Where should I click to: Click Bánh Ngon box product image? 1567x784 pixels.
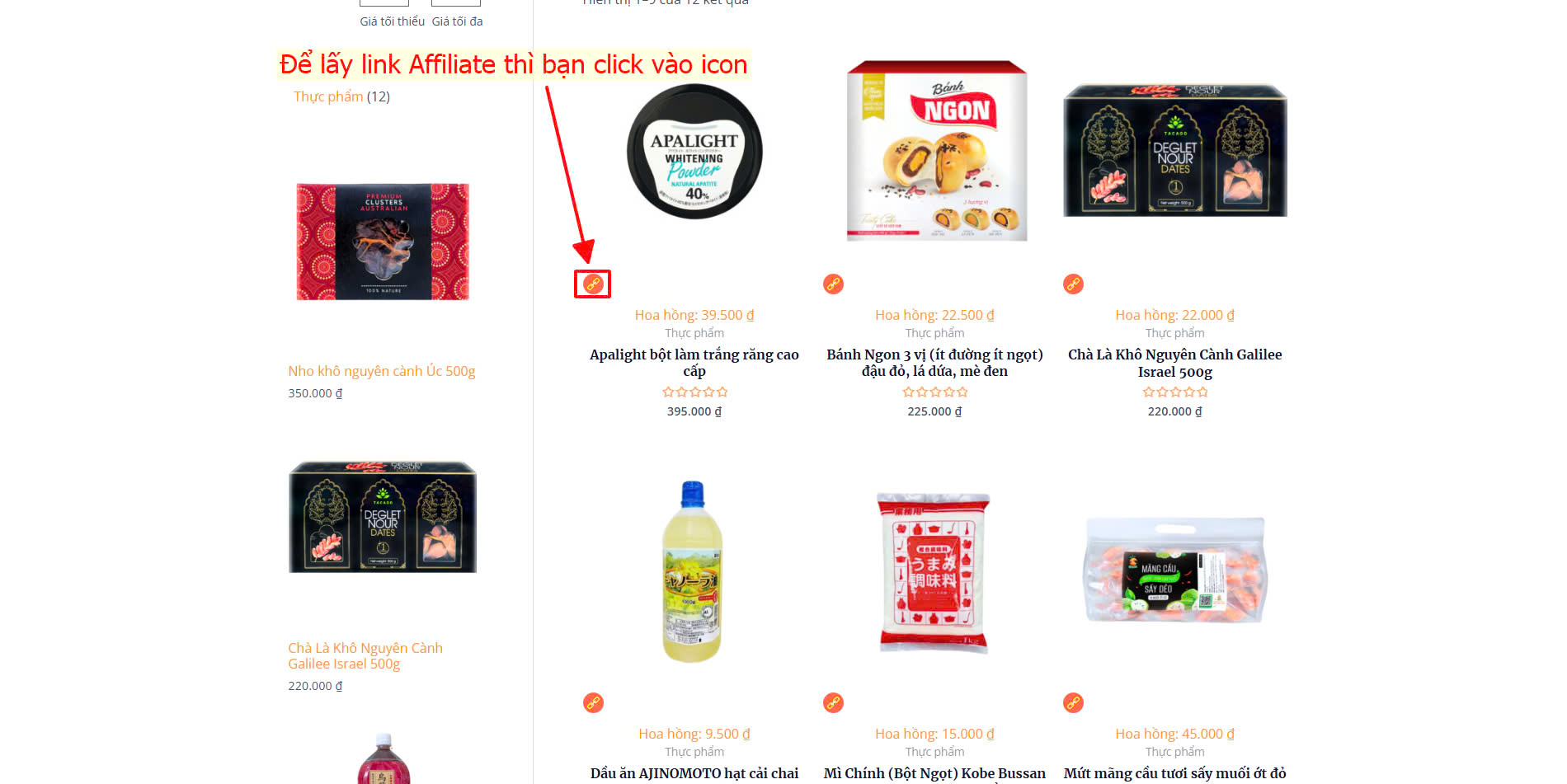click(936, 151)
